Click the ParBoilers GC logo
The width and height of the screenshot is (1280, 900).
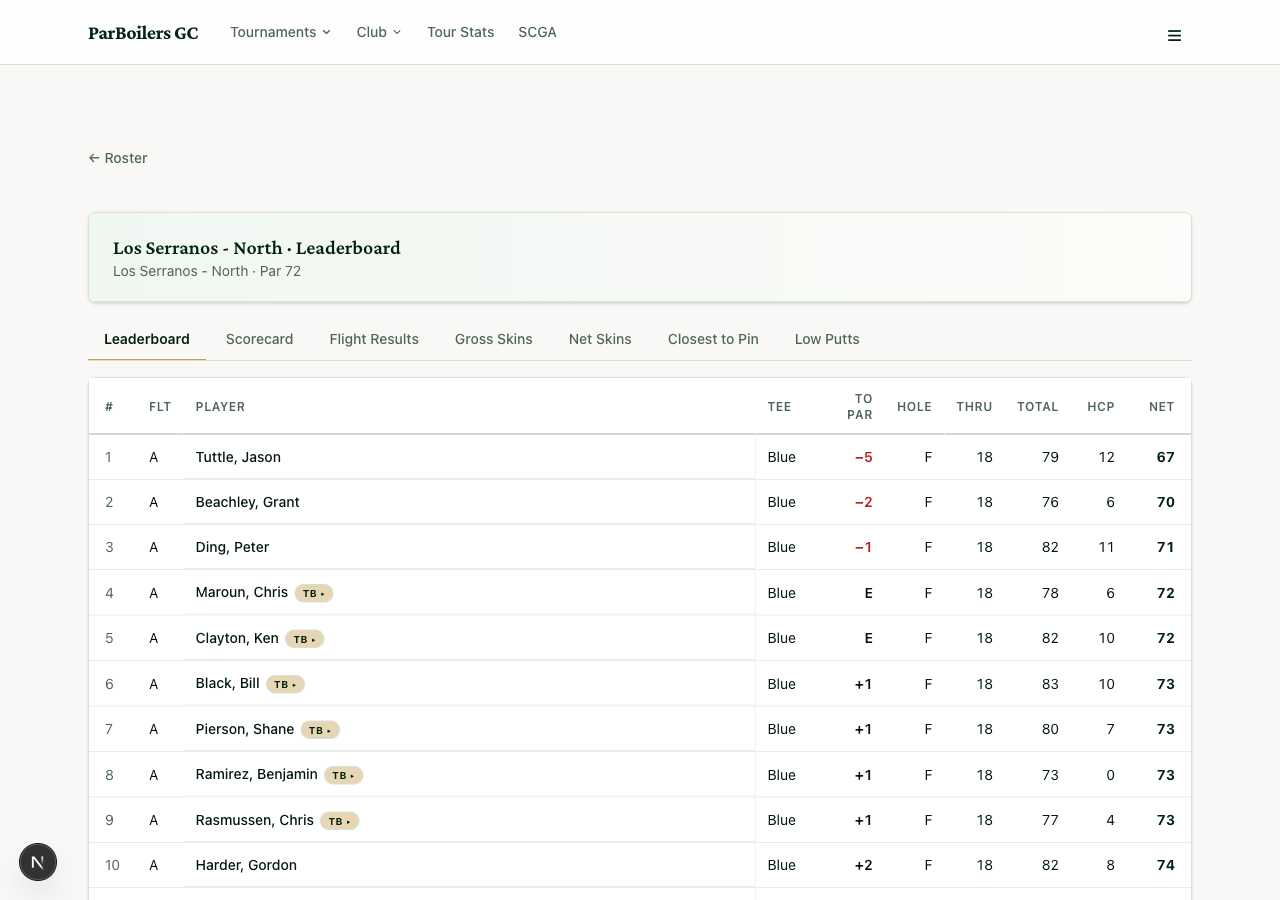tap(143, 33)
